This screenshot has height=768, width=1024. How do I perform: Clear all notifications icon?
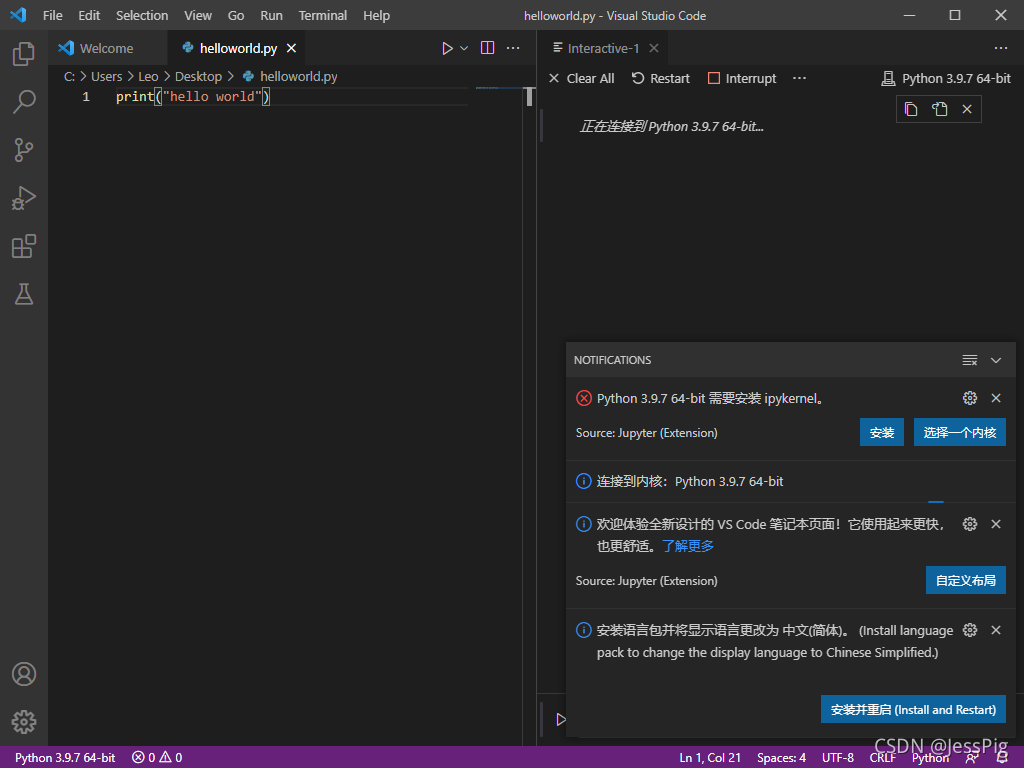pyautogui.click(x=970, y=360)
